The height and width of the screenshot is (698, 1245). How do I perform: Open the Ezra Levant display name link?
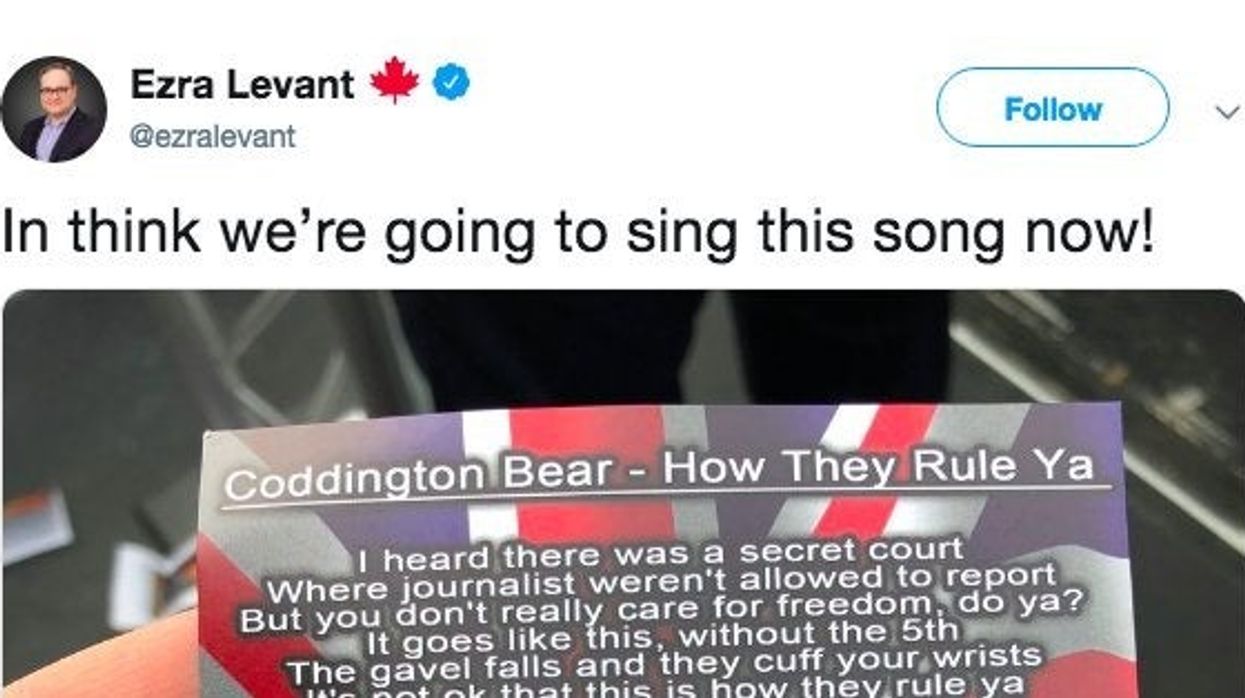click(x=242, y=85)
